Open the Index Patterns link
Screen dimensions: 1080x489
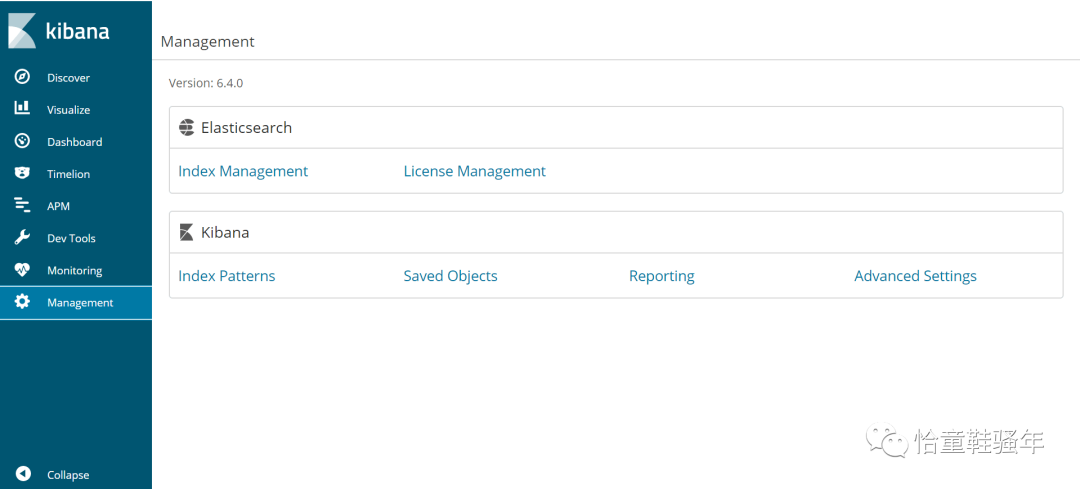tap(227, 276)
